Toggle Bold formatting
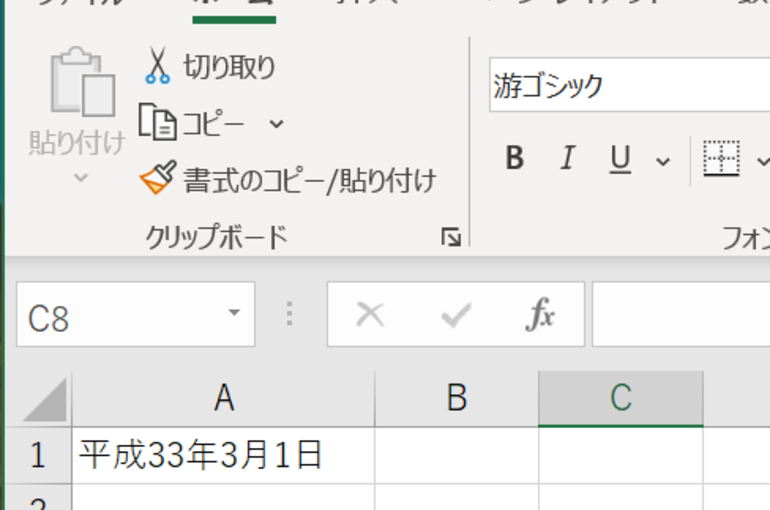The height and width of the screenshot is (510, 770). pyautogui.click(x=515, y=159)
